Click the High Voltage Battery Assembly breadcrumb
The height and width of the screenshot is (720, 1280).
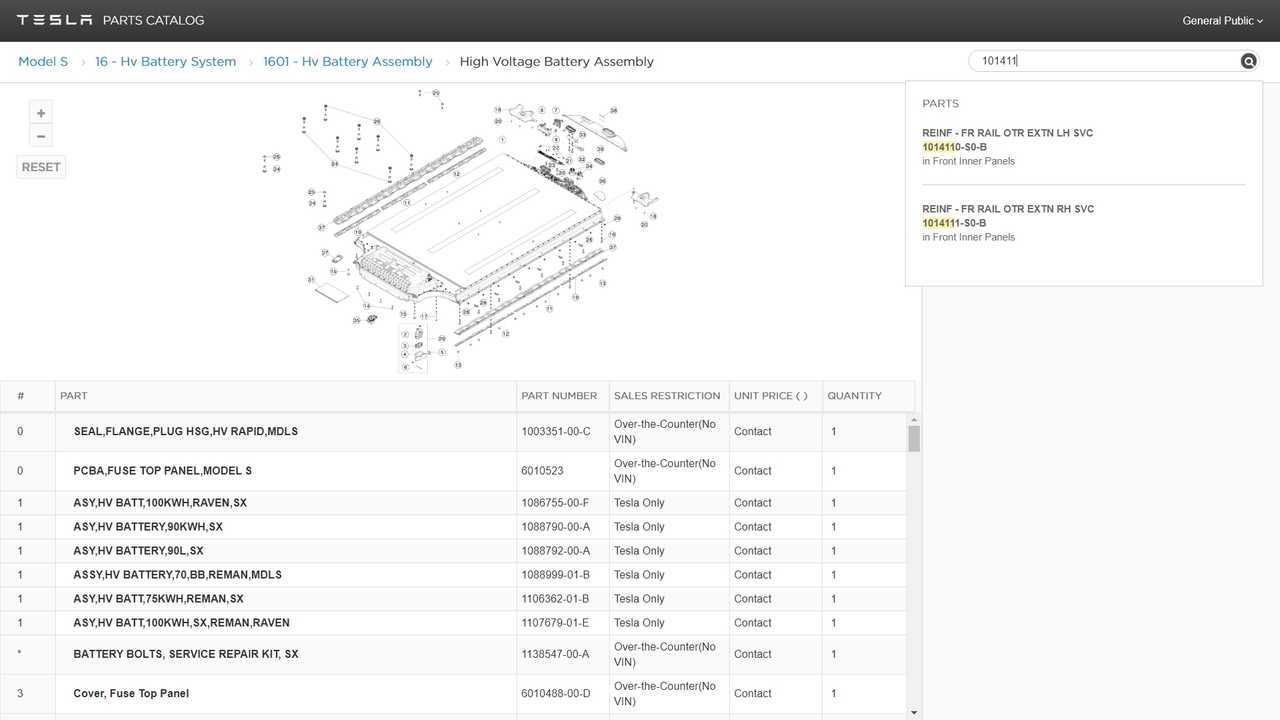[557, 61]
